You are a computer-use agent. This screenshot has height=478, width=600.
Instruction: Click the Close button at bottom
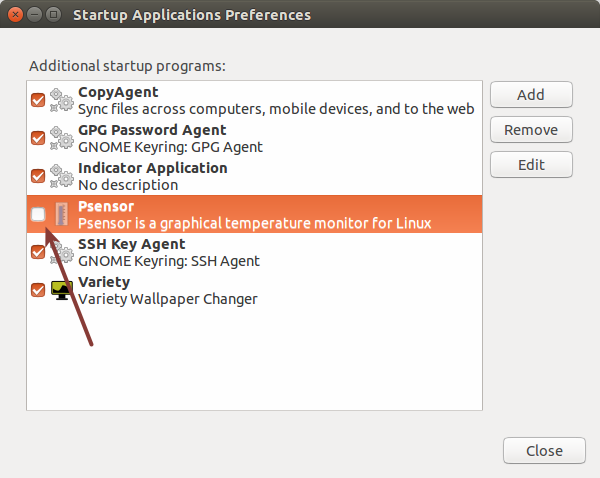coord(543,451)
